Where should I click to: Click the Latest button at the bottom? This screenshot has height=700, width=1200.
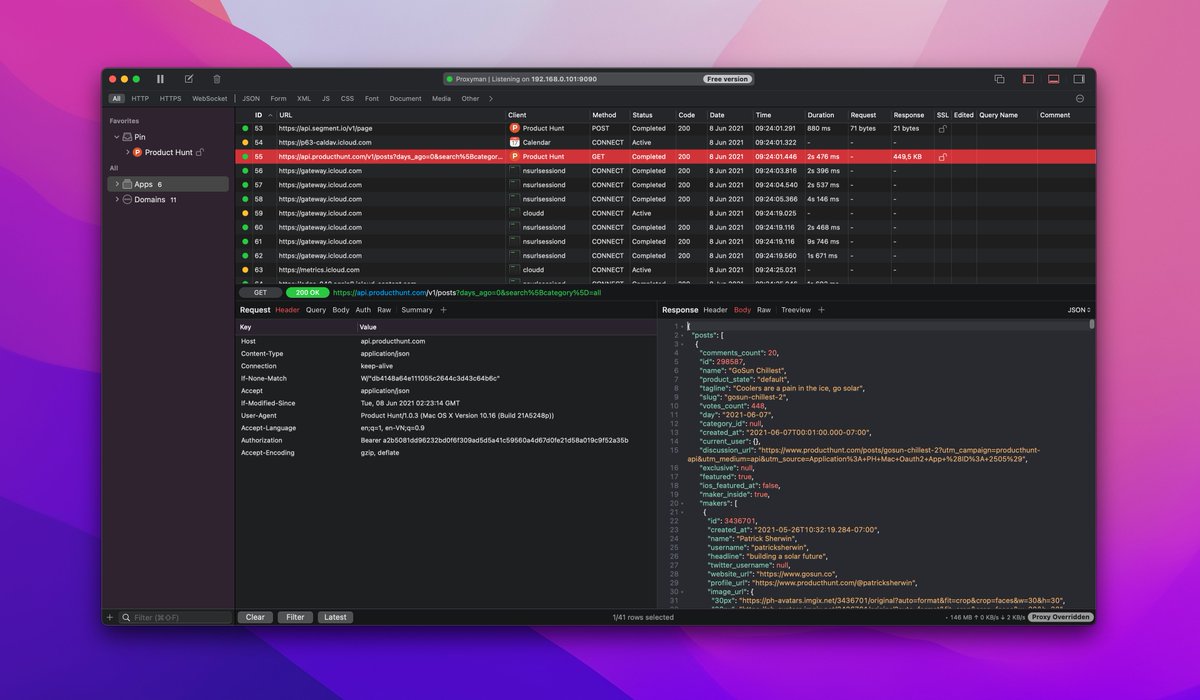[x=335, y=617]
